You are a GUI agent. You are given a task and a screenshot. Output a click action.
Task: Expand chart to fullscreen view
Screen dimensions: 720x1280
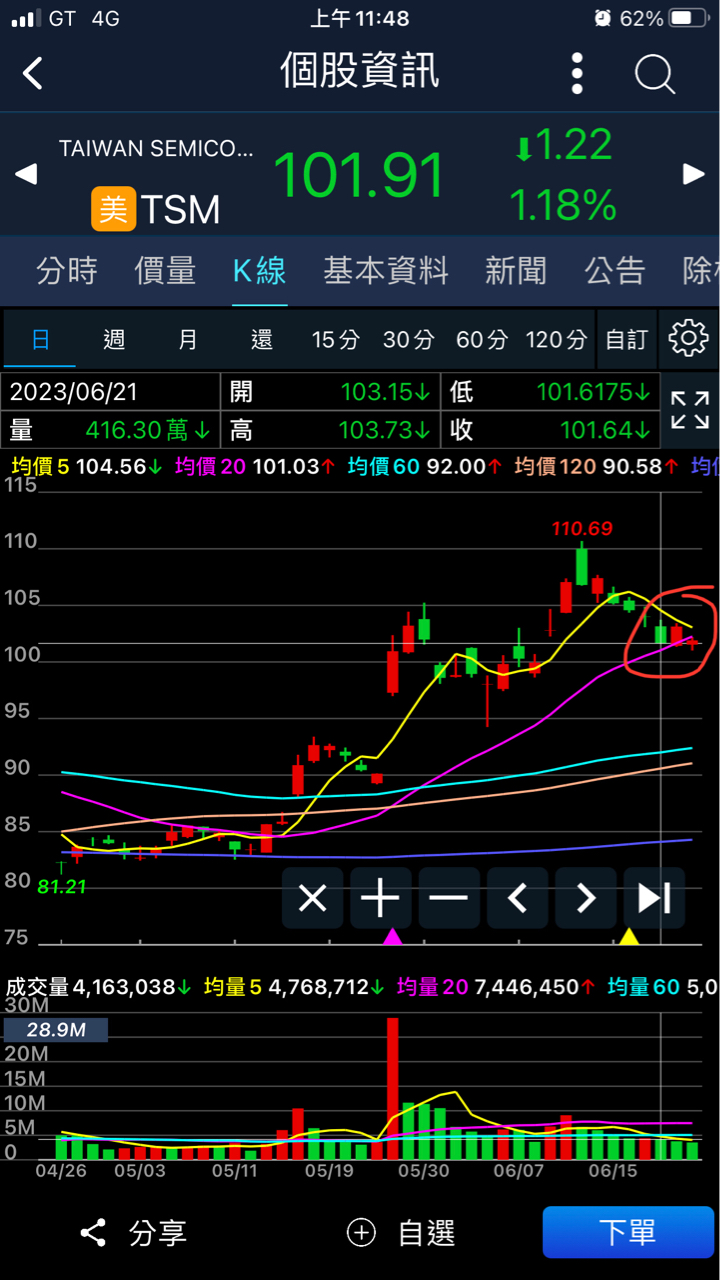click(x=690, y=410)
